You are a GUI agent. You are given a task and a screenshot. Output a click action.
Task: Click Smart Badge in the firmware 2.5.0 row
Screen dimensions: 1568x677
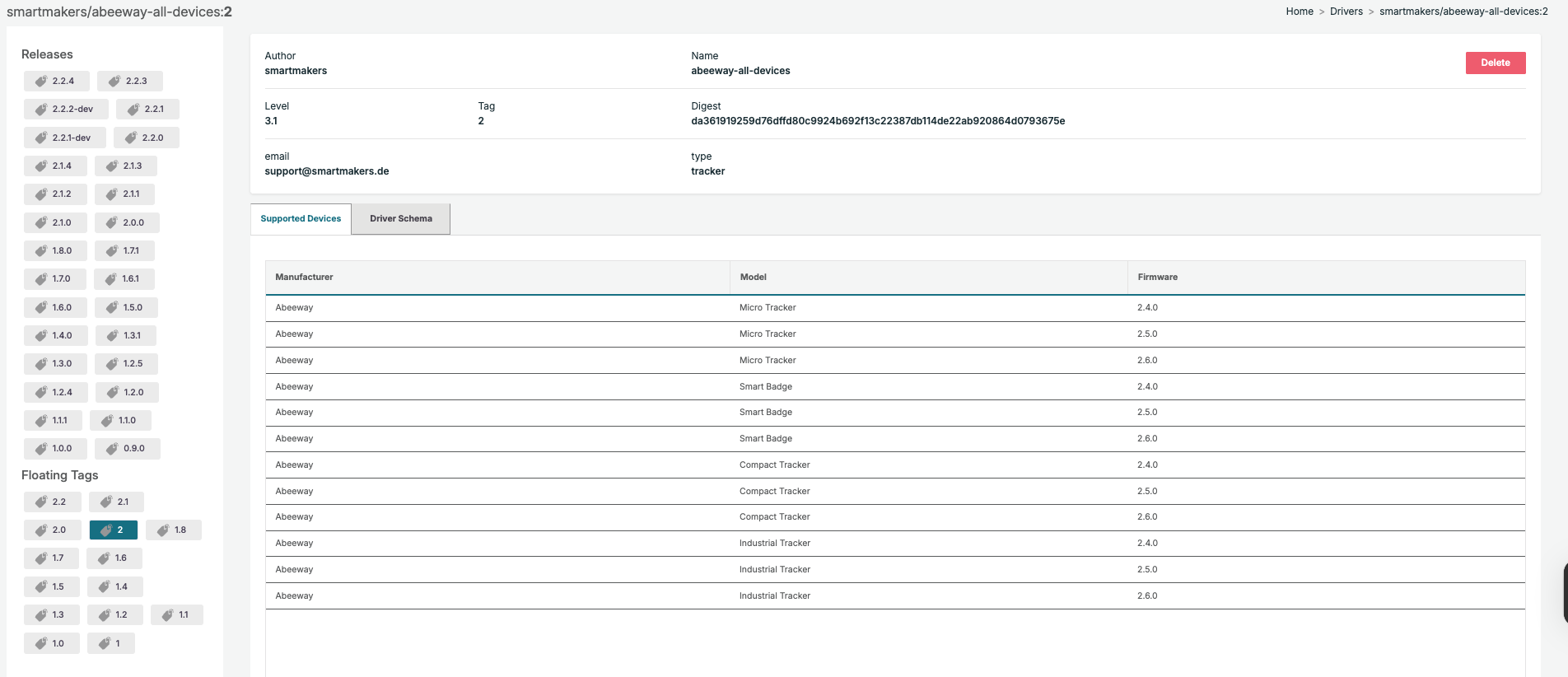coord(766,412)
